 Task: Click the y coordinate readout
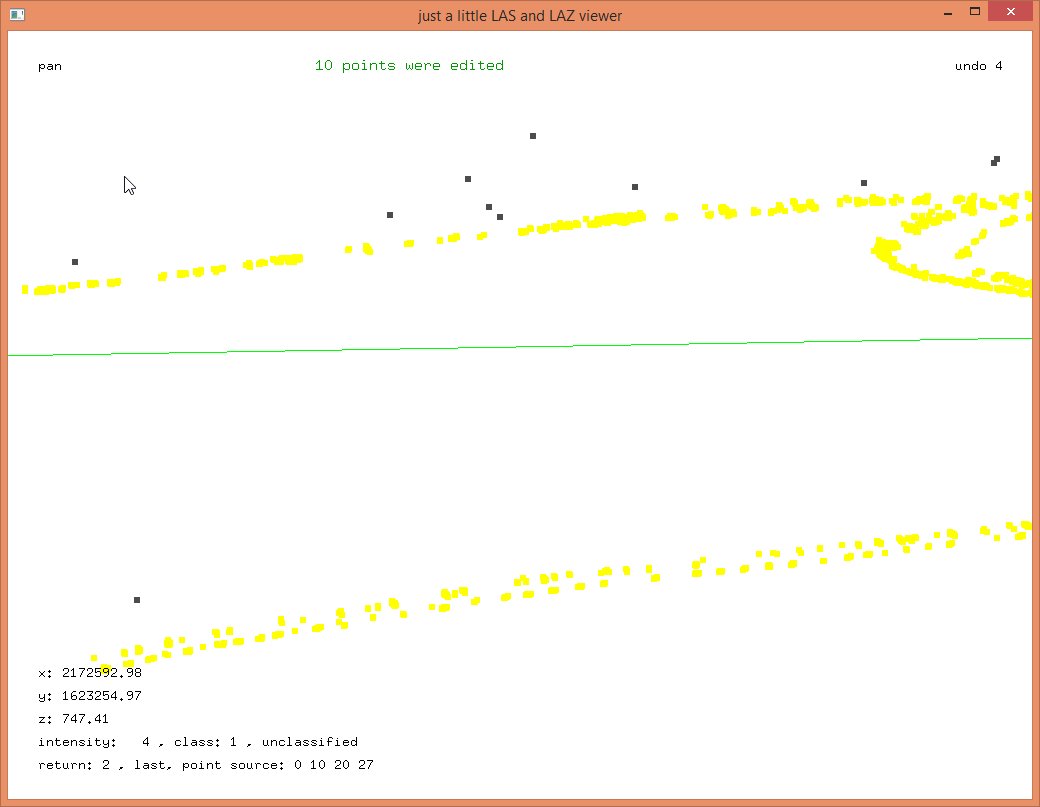pos(90,696)
